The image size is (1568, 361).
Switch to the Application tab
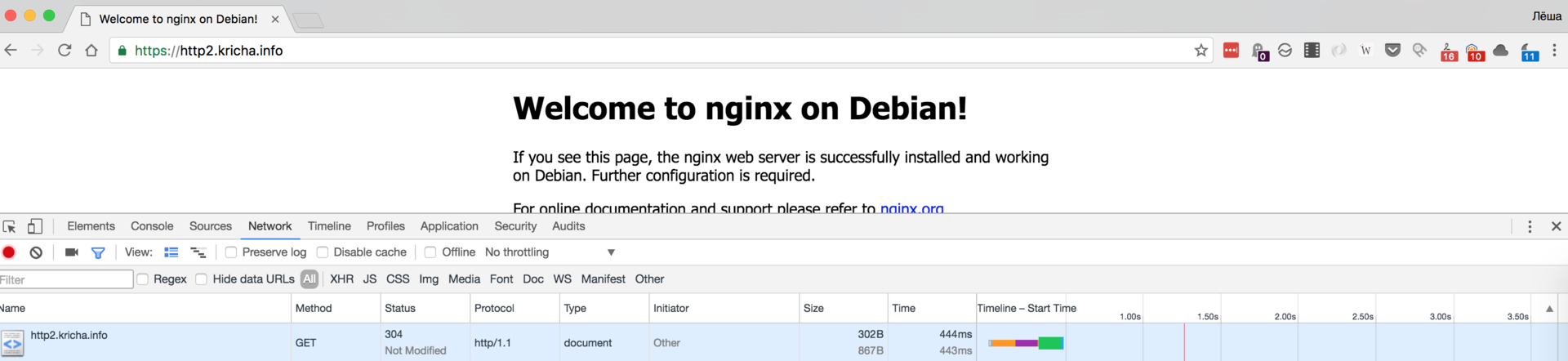click(x=449, y=226)
